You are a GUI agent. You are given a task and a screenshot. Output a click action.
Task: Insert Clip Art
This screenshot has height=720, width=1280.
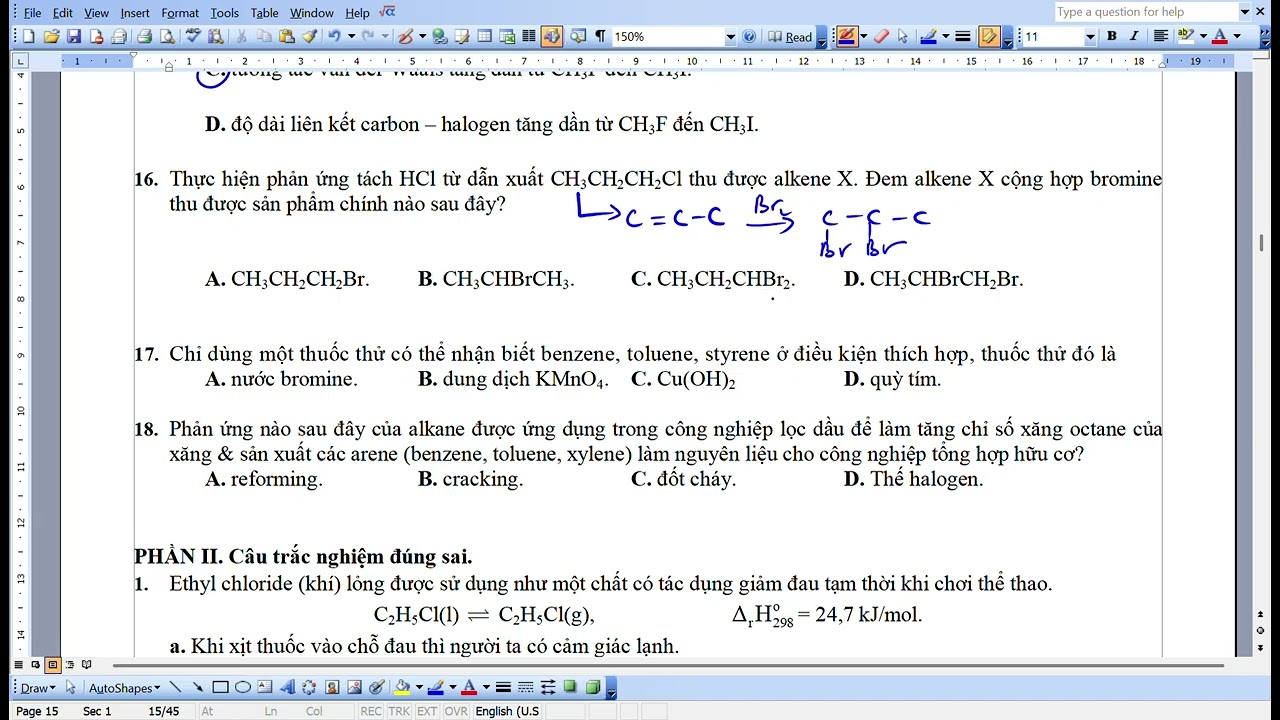(x=332, y=688)
